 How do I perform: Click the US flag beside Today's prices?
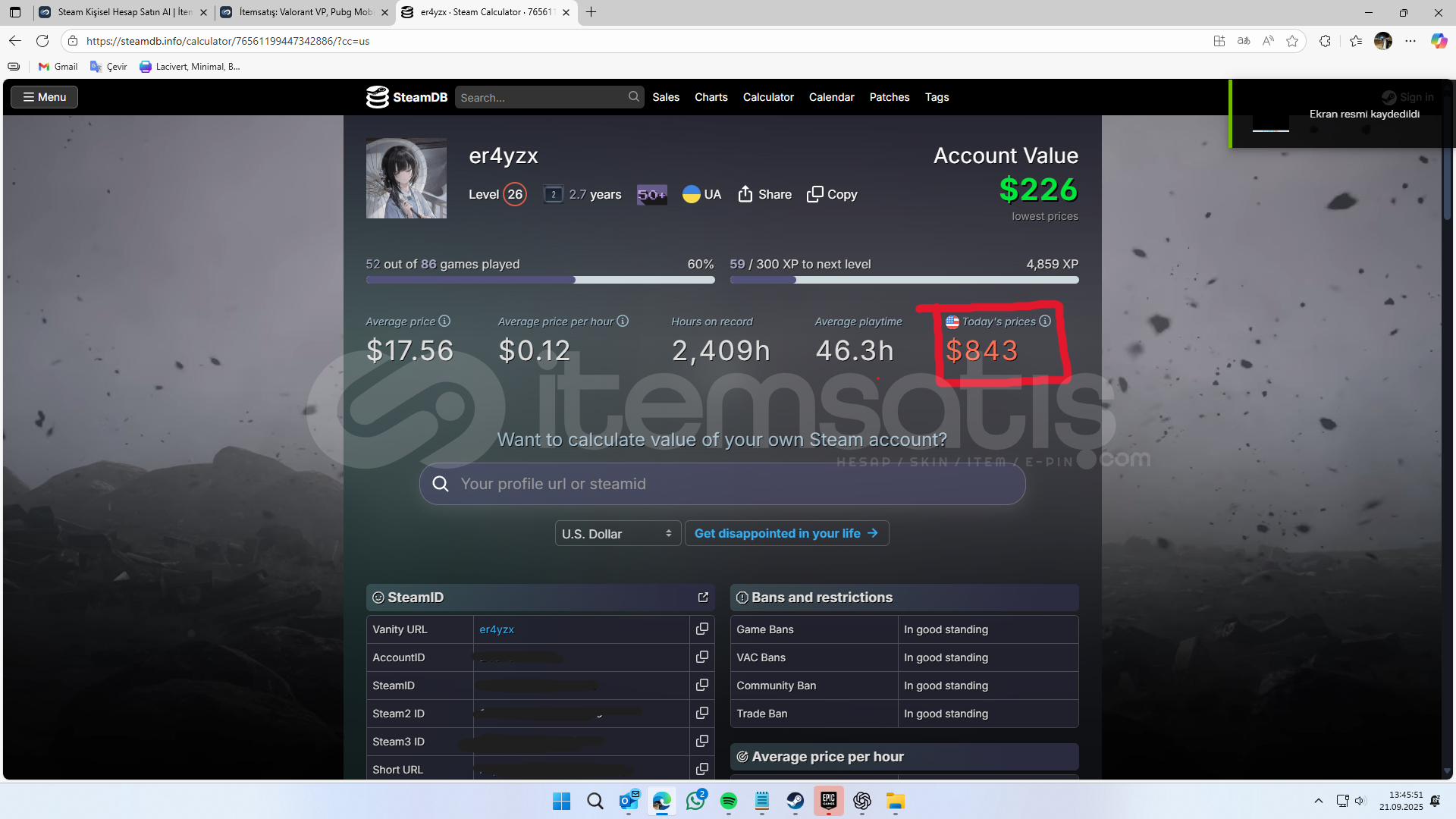point(952,322)
